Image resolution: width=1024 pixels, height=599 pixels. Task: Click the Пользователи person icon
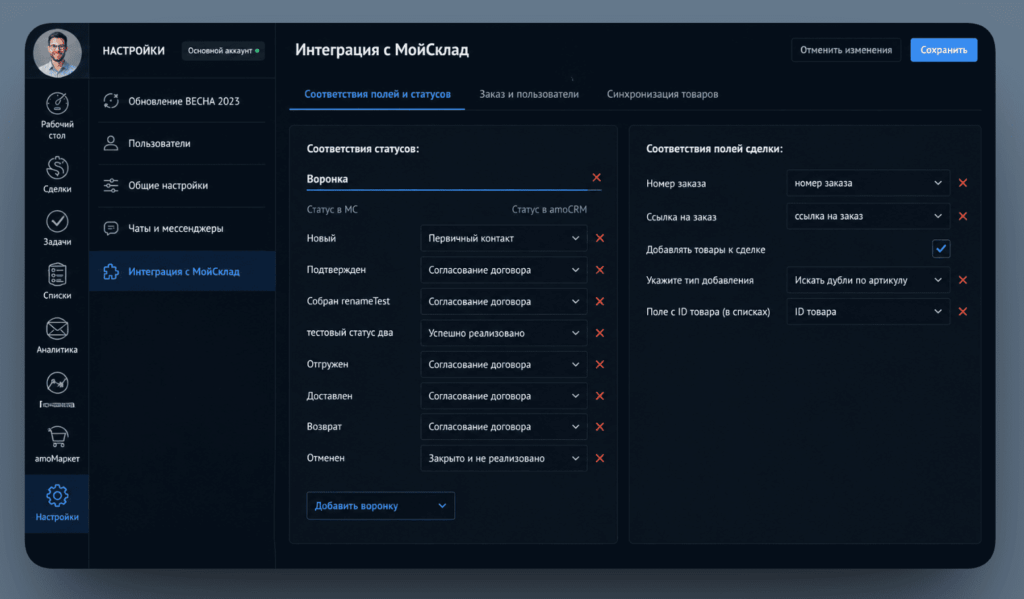click(x=111, y=143)
